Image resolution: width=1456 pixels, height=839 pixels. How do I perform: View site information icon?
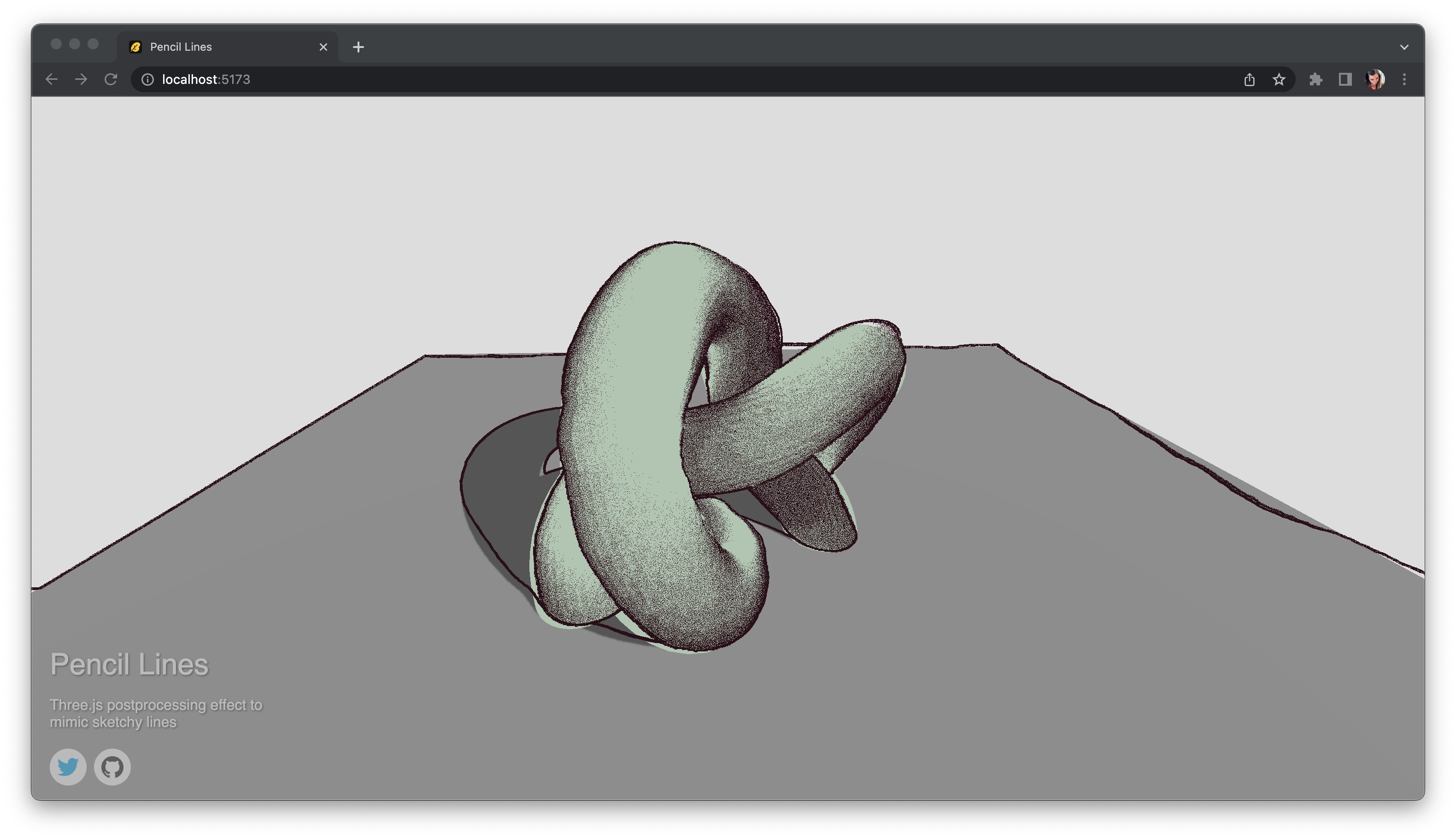(x=147, y=79)
